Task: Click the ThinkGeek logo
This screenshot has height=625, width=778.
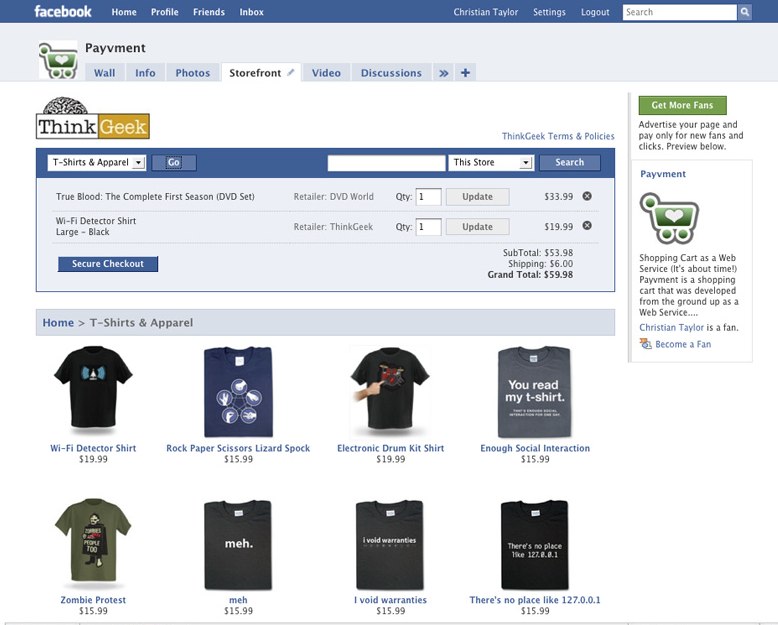Action: pos(93,118)
